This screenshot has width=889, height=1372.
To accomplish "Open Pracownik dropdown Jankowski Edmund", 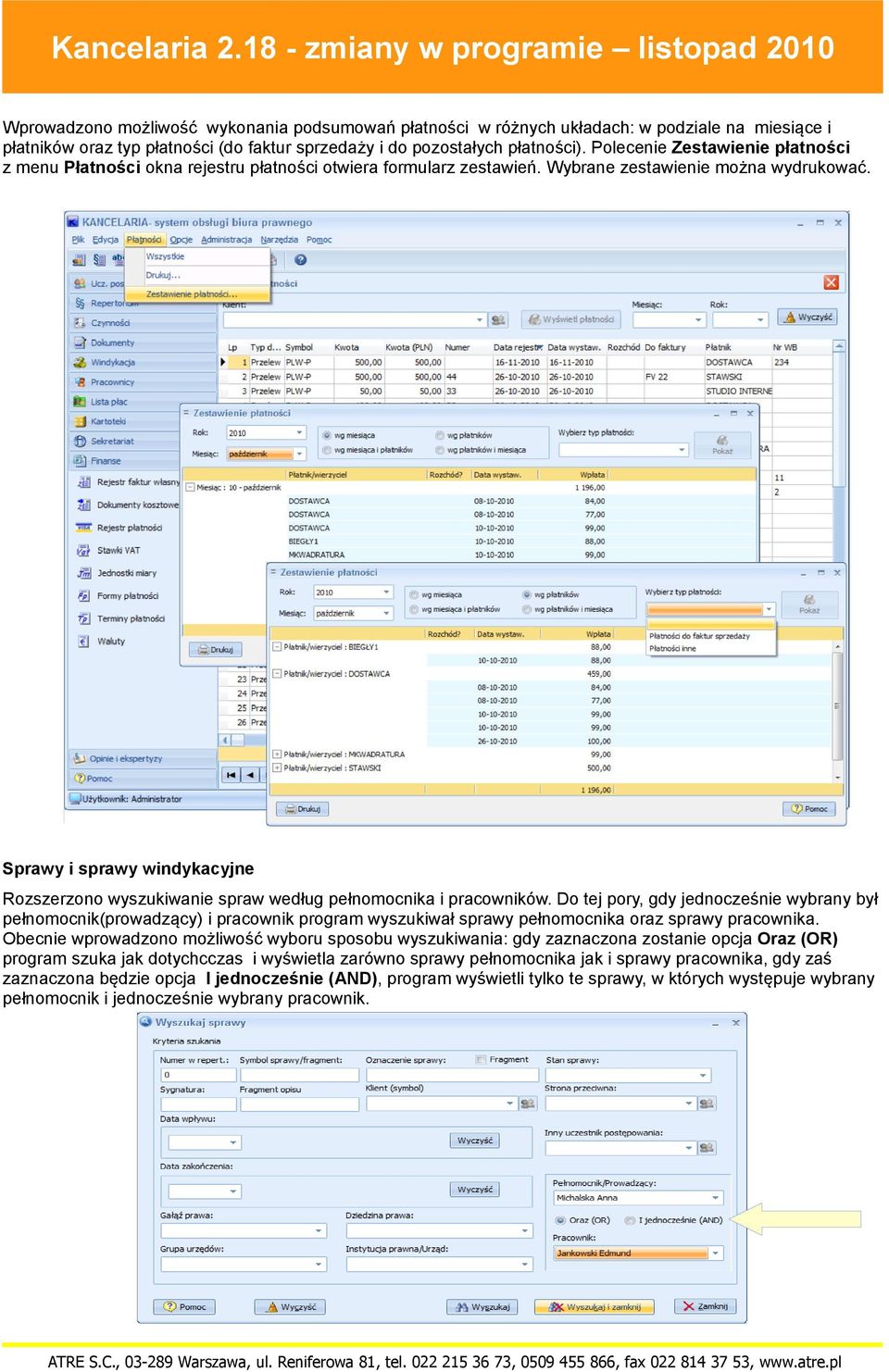I will tap(715, 1254).
